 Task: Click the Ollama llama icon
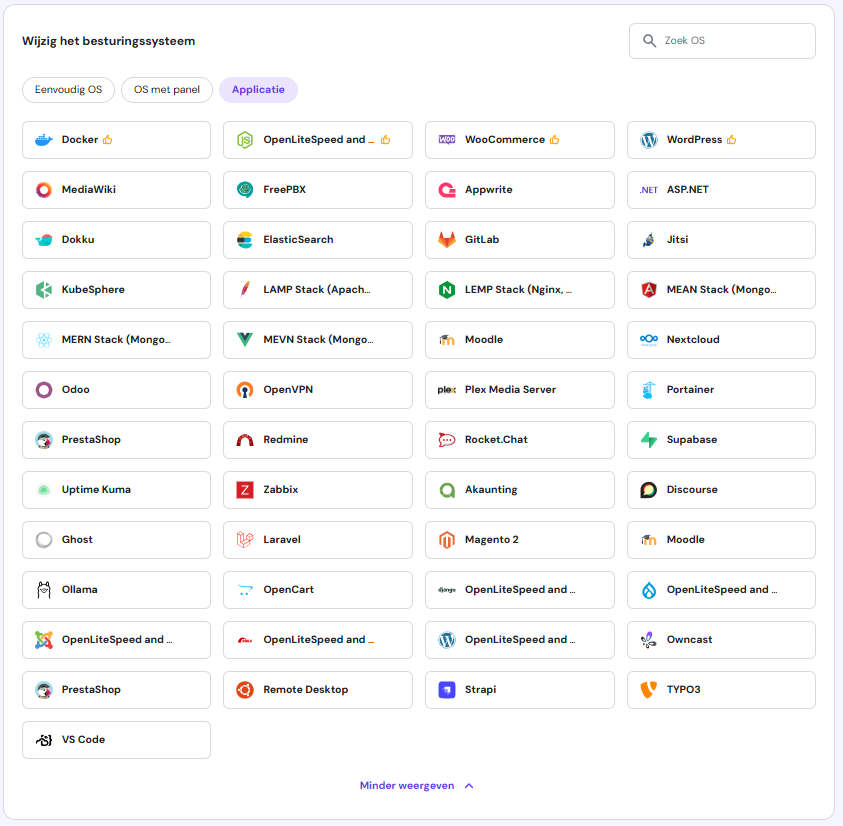point(44,590)
